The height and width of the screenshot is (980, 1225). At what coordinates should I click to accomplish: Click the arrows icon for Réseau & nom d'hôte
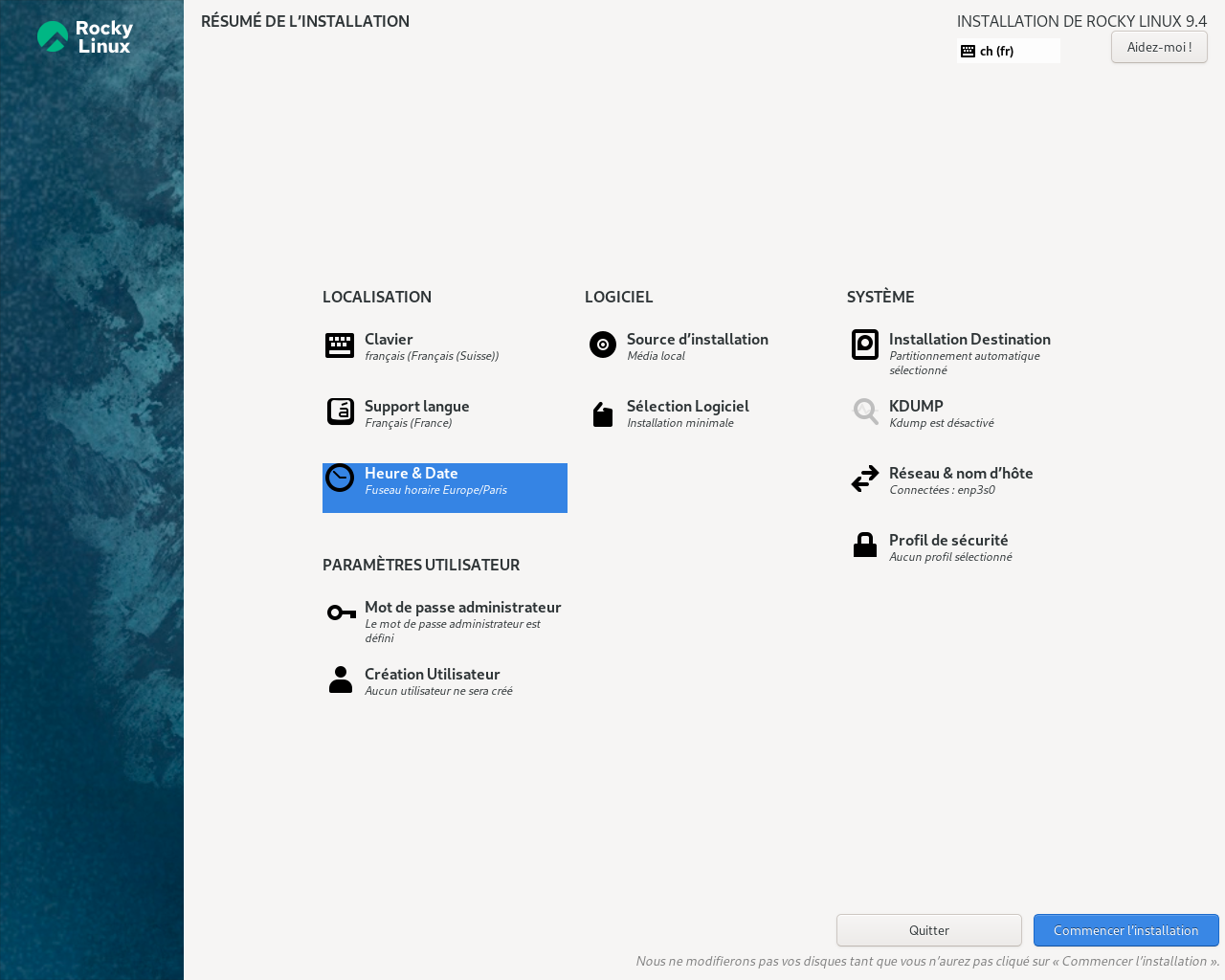click(x=865, y=479)
